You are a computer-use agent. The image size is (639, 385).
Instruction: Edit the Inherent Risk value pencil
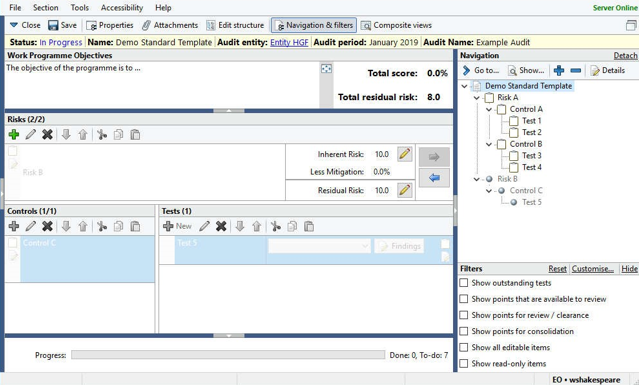coord(405,154)
